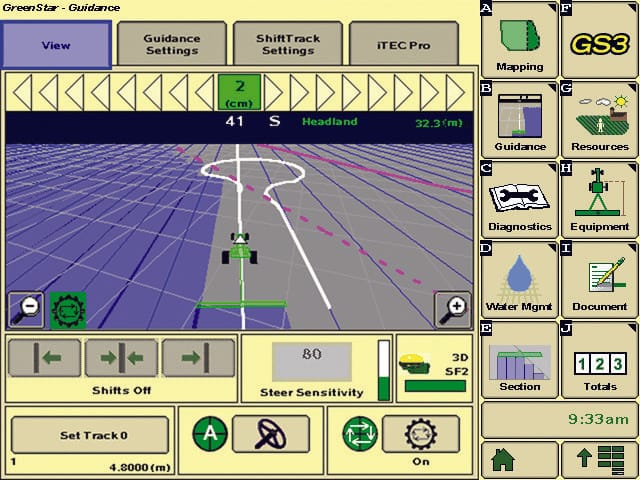Click the track number 41
The image size is (640, 480).
(x=235, y=121)
